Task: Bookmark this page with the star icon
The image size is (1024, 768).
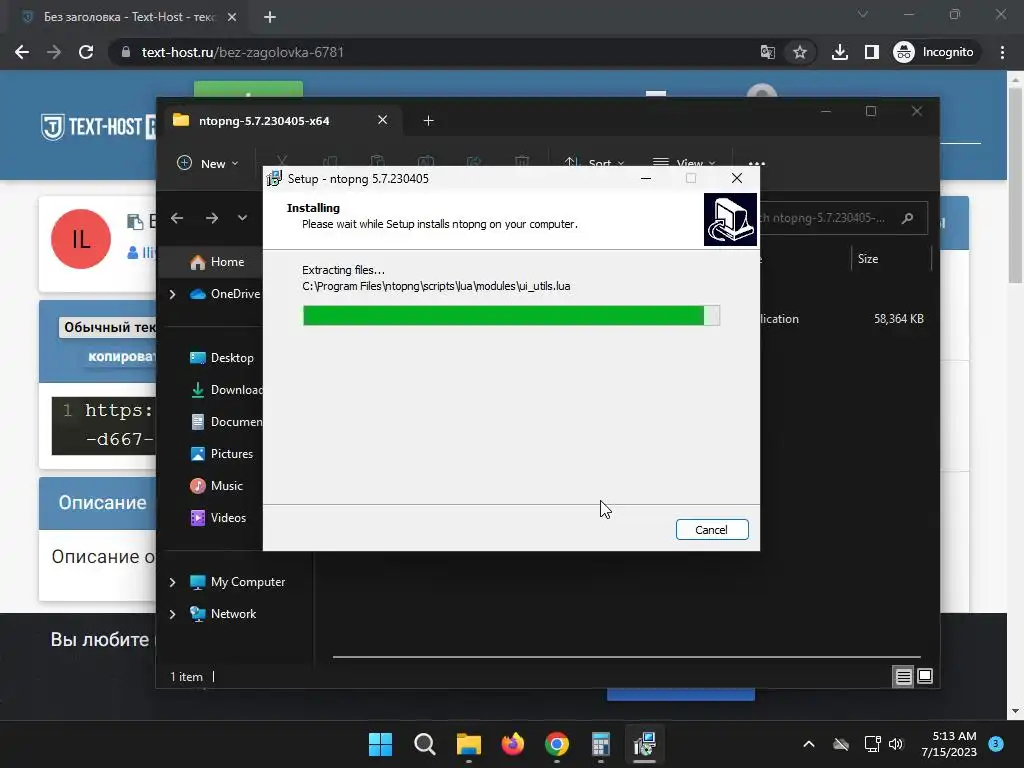Action: tap(799, 52)
